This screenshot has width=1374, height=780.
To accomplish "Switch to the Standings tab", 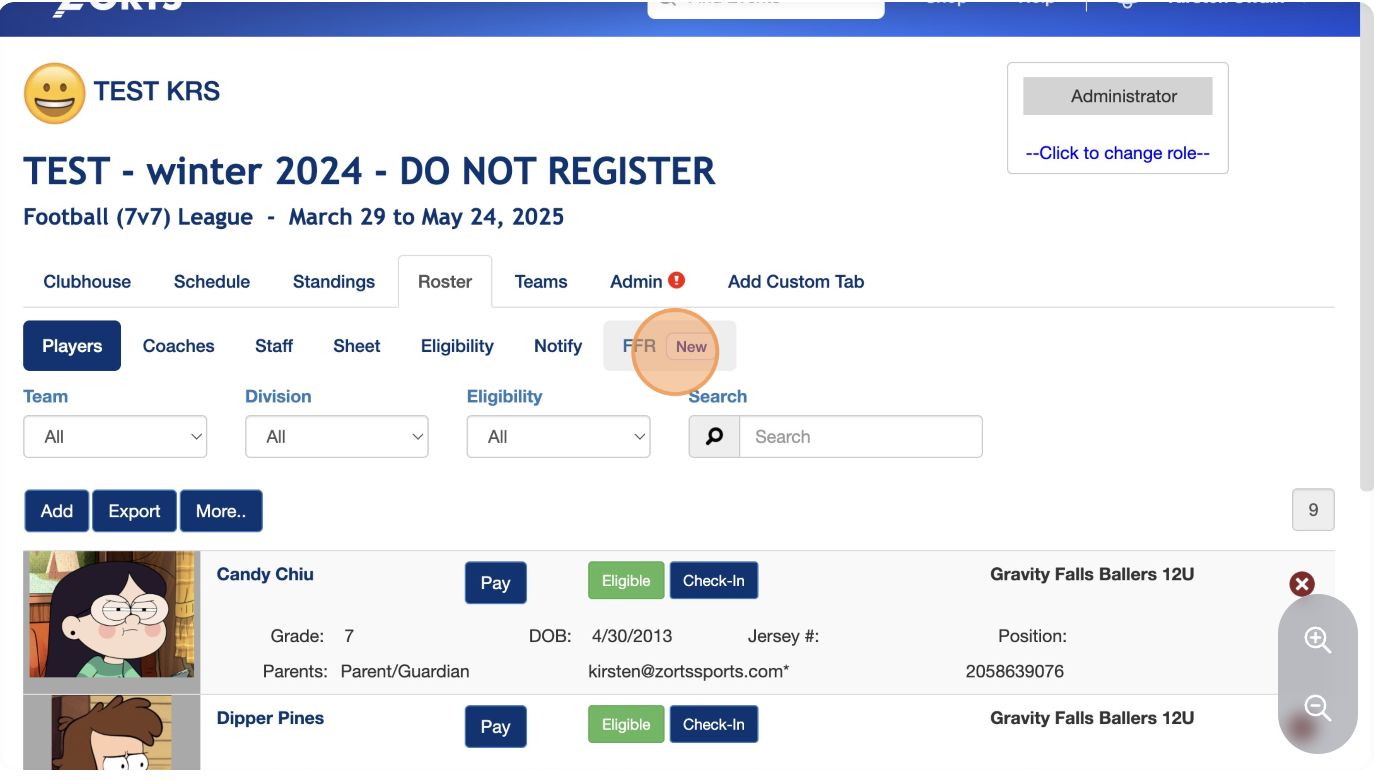I will [334, 282].
